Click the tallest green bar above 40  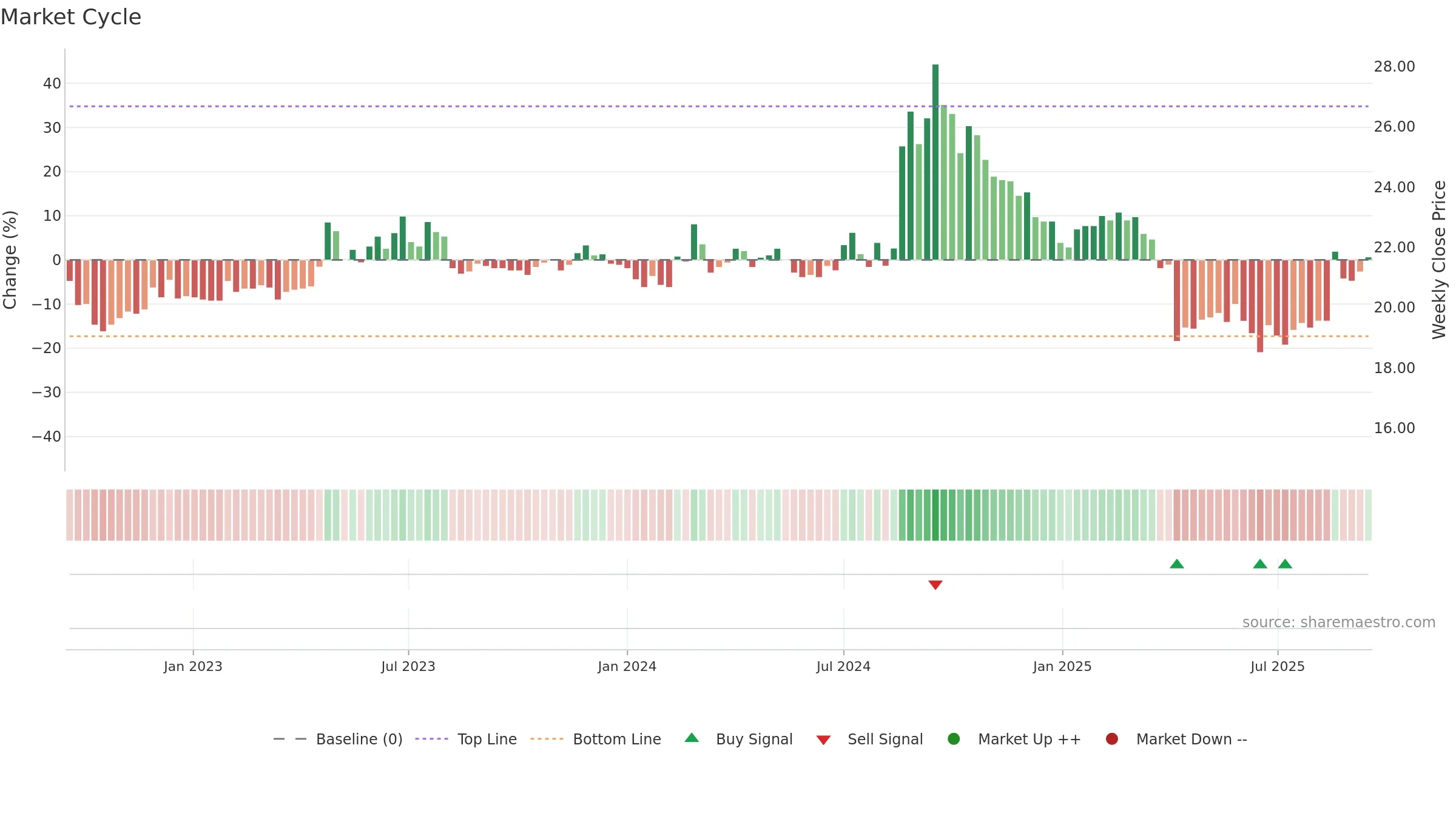[x=935, y=162]
